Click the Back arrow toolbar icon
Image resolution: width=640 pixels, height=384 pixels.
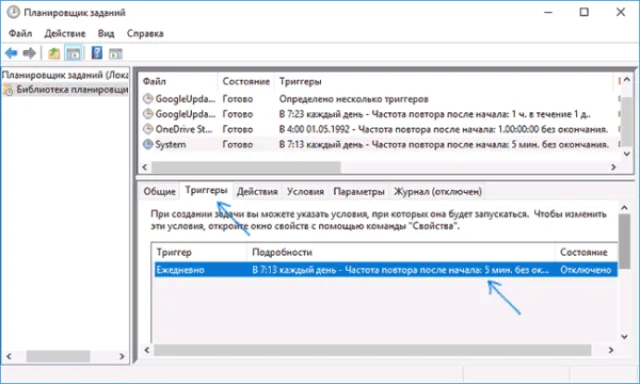(x=11, y=53)
